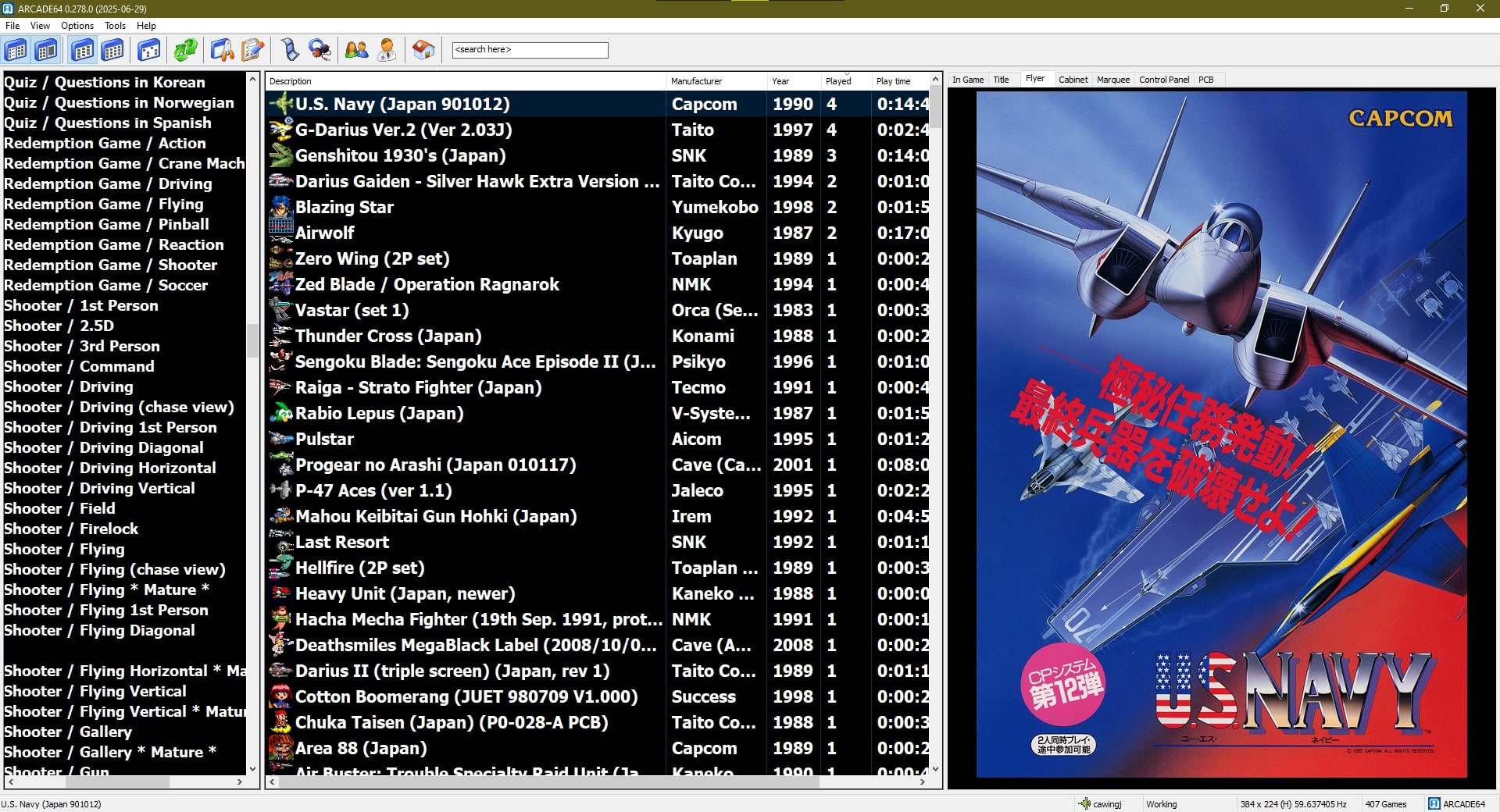The image size is (1500, 812).
Task: Switch to the In Game tab
Action: [x=968, y=80]
